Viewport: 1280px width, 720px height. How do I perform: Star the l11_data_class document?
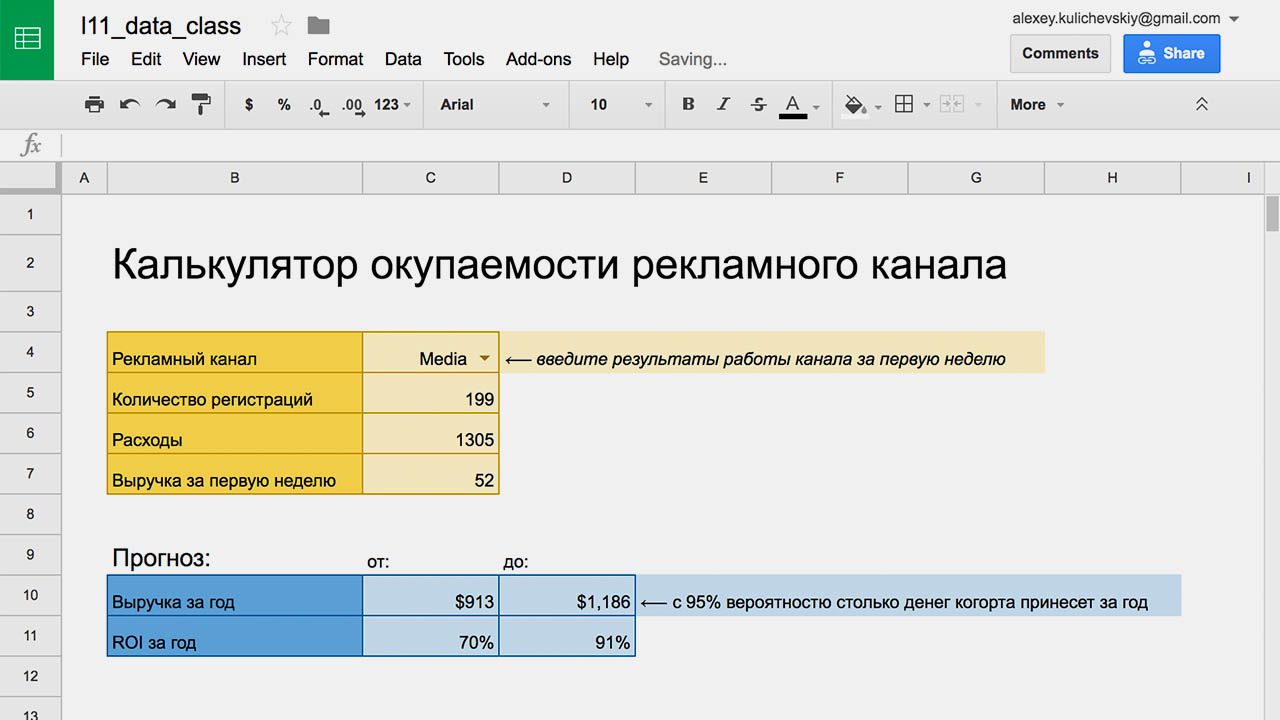[x=281, y=26]
